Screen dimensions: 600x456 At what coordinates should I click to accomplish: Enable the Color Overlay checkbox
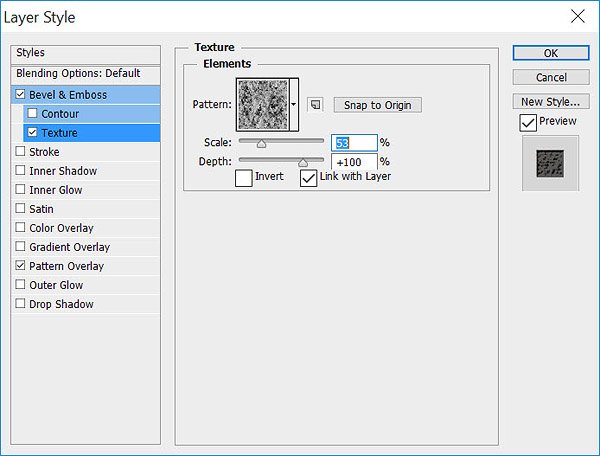point(20,227)
